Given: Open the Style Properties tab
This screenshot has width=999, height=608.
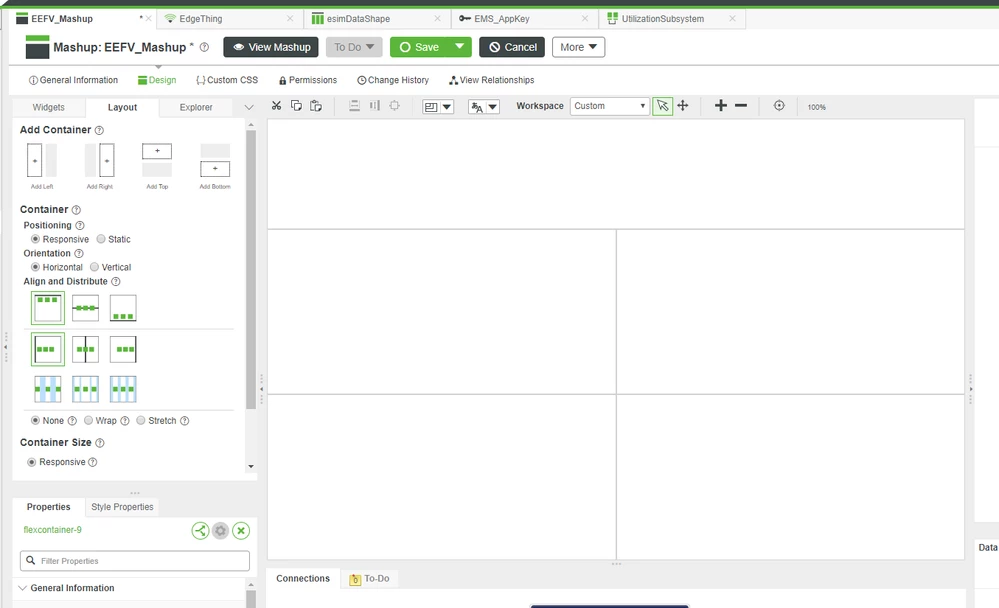Looking at the screenshot, I should tap(122, 507).
